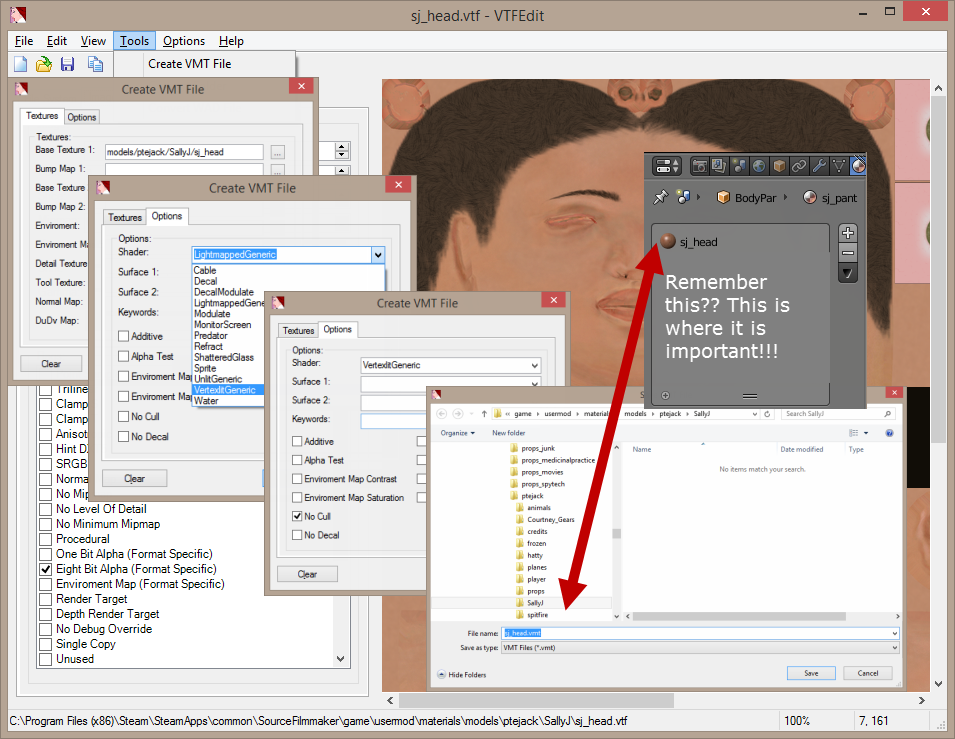The height and width of the screenshot is (739, 955).
Task: Click the New file icon in VTFEdit toolbar
Action: (x=21, y=64)
